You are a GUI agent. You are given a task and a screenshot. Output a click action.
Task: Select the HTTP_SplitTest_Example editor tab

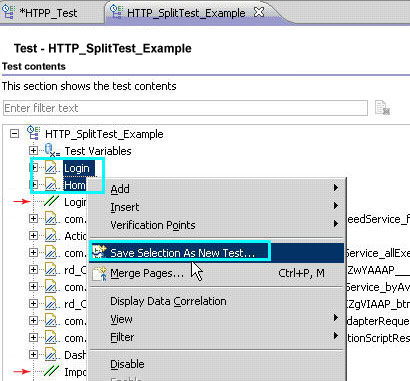(x=186, y=13)
